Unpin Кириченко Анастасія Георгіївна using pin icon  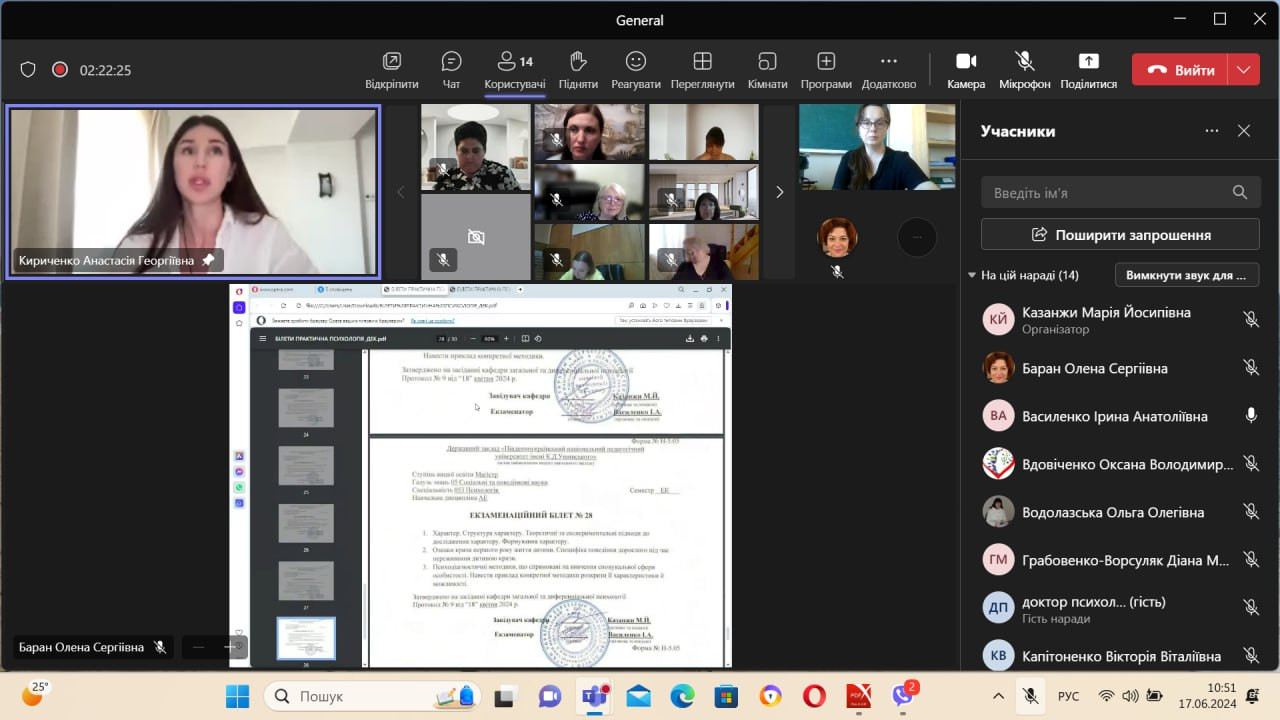208,260
